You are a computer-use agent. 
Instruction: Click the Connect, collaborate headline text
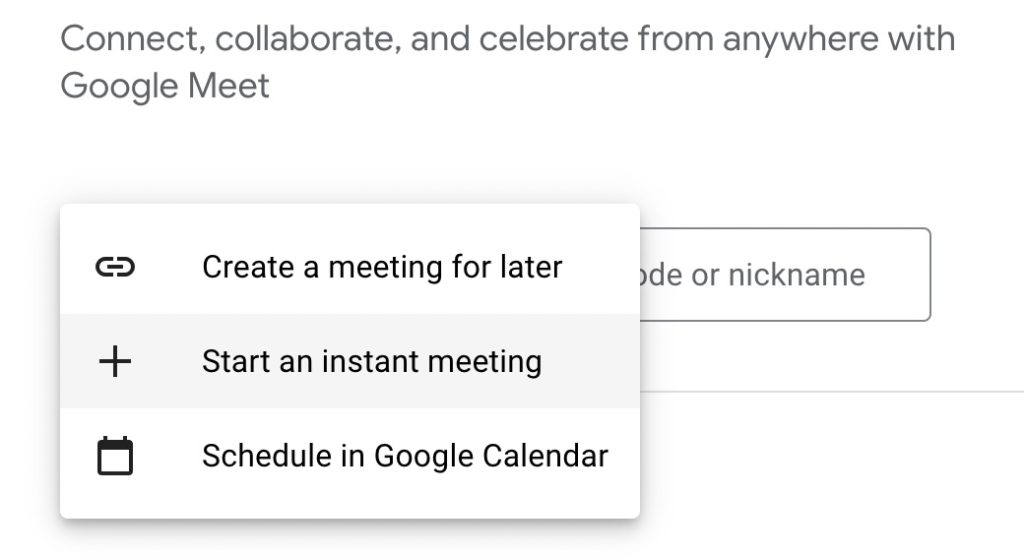tap(507, 62)
